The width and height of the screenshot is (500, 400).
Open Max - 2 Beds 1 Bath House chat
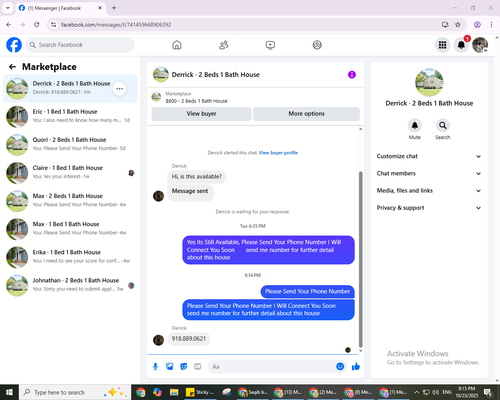70,201
